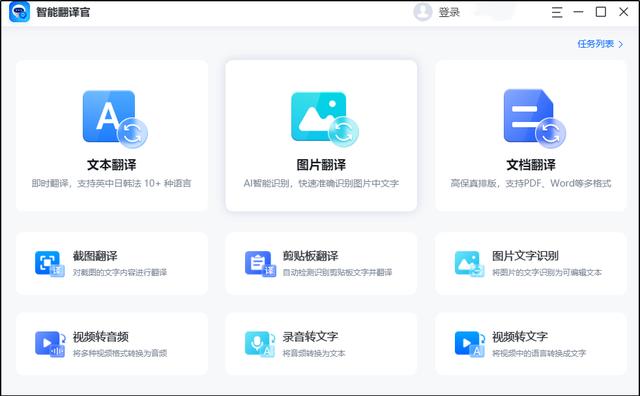
Task: Open 录音转文字 recording to text
Action: (x=321, y=344)
